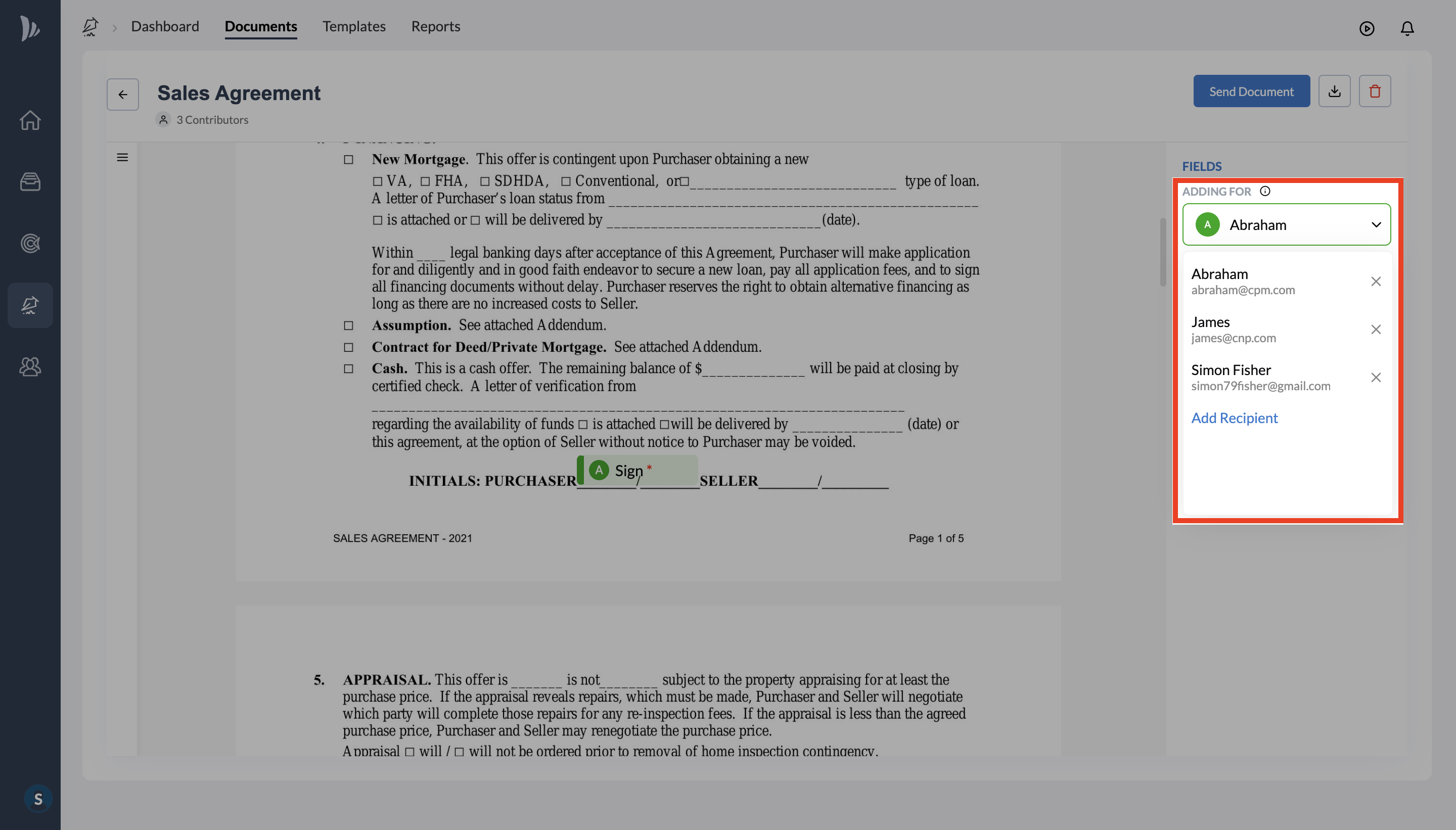Switch to the Templates tab
The image size is (1456, 830).
click(353, 26)
